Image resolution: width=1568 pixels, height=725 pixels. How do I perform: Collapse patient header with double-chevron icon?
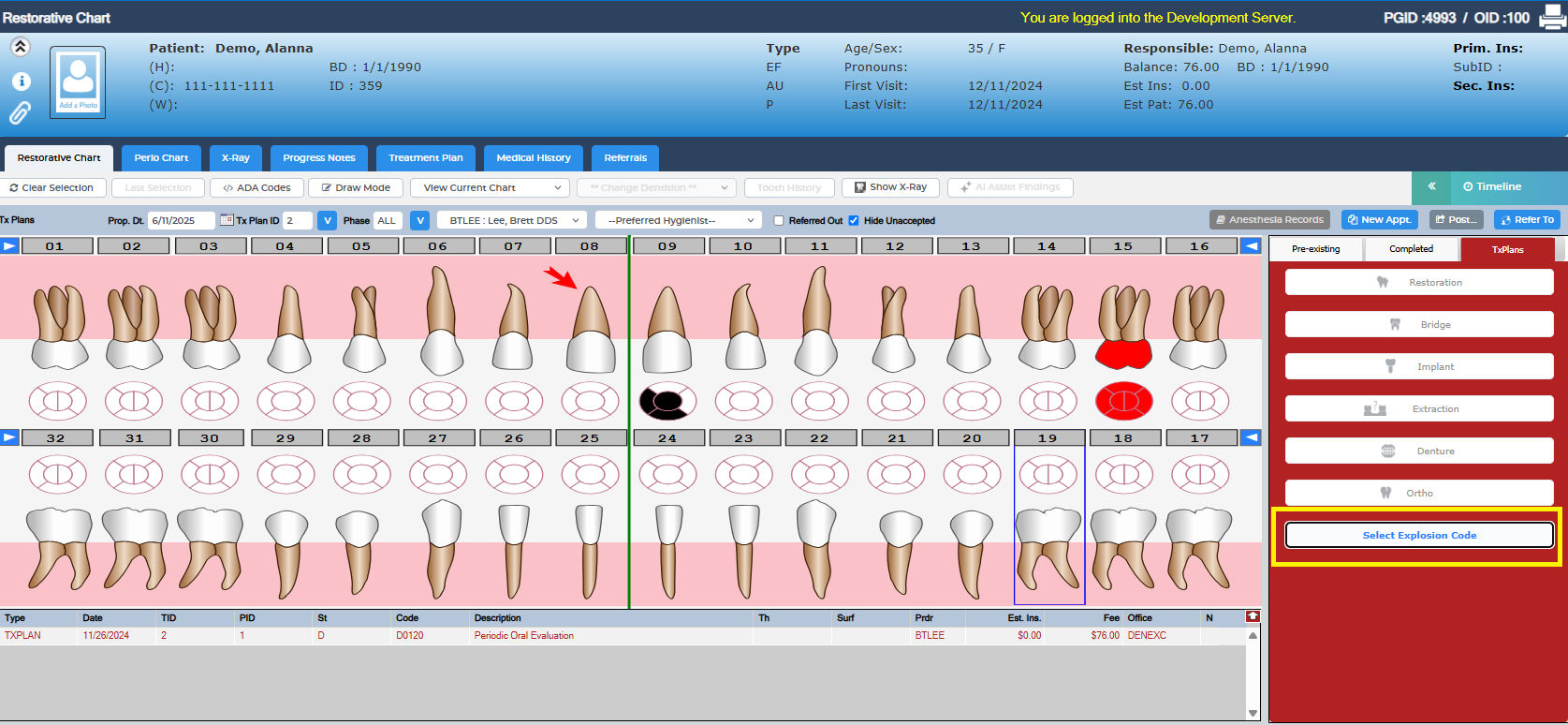[x=20, y=47]
